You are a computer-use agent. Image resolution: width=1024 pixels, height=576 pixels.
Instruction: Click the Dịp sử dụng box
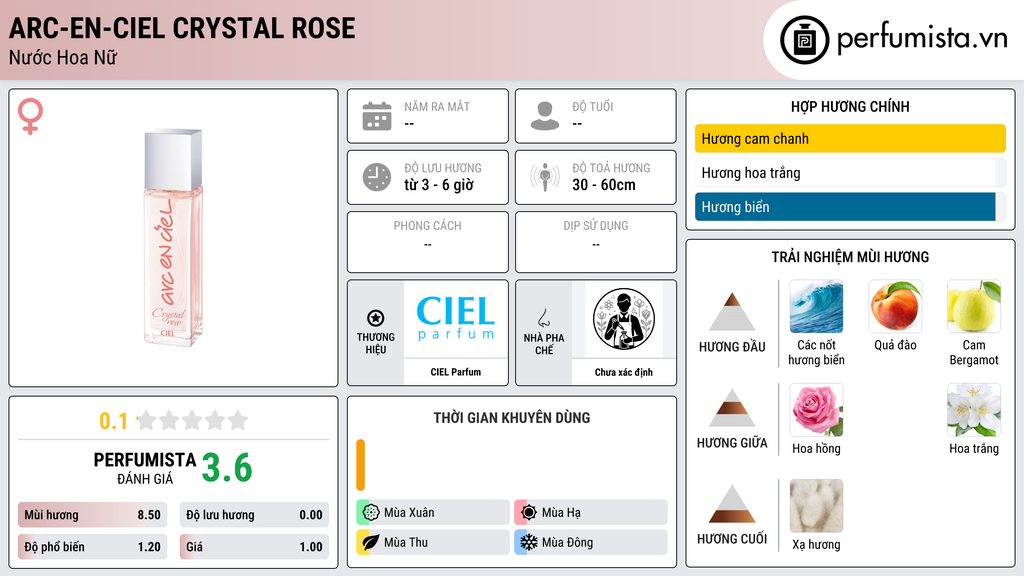point(596,242)
